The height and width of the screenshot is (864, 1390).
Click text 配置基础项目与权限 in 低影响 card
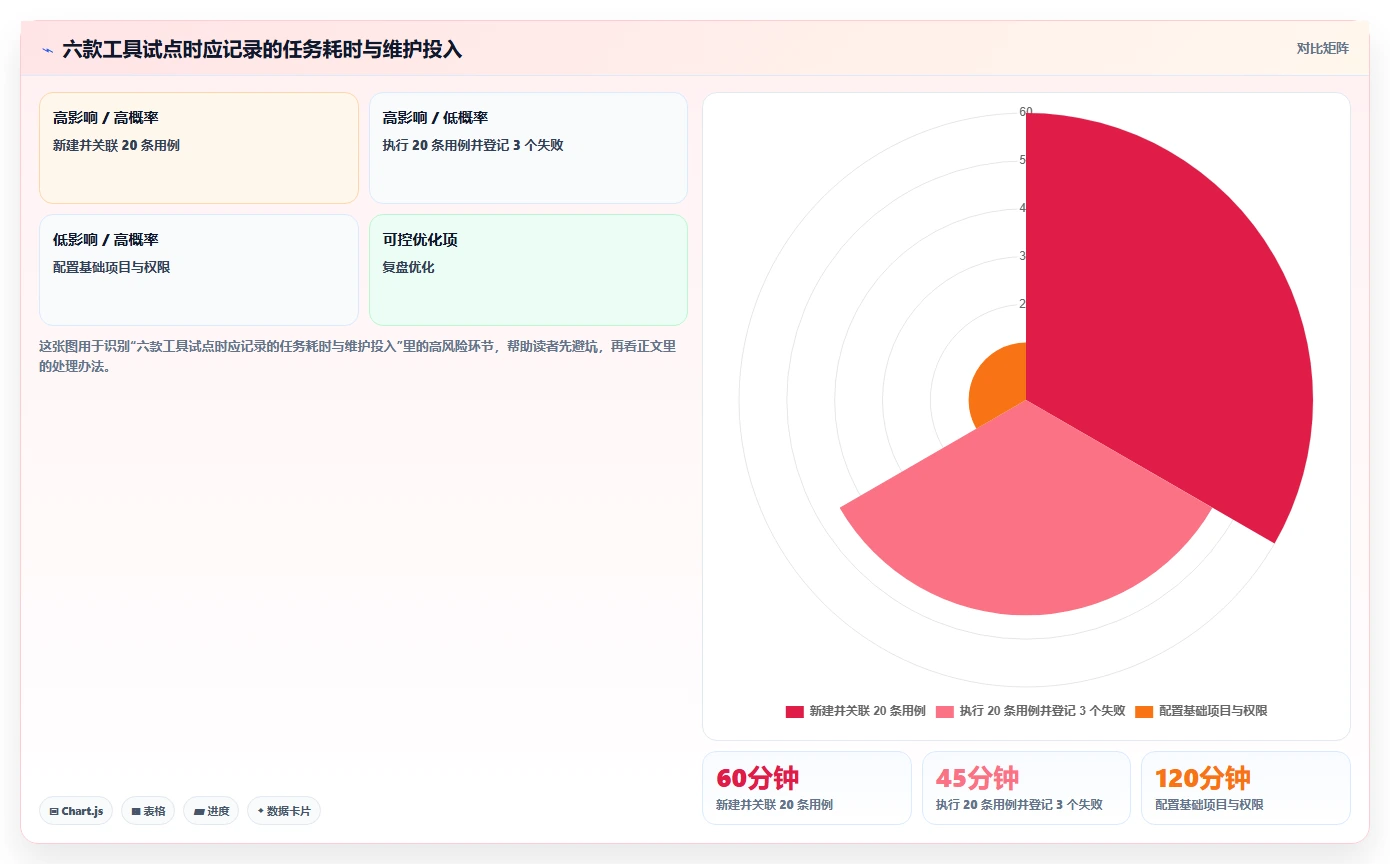[112, 268]
